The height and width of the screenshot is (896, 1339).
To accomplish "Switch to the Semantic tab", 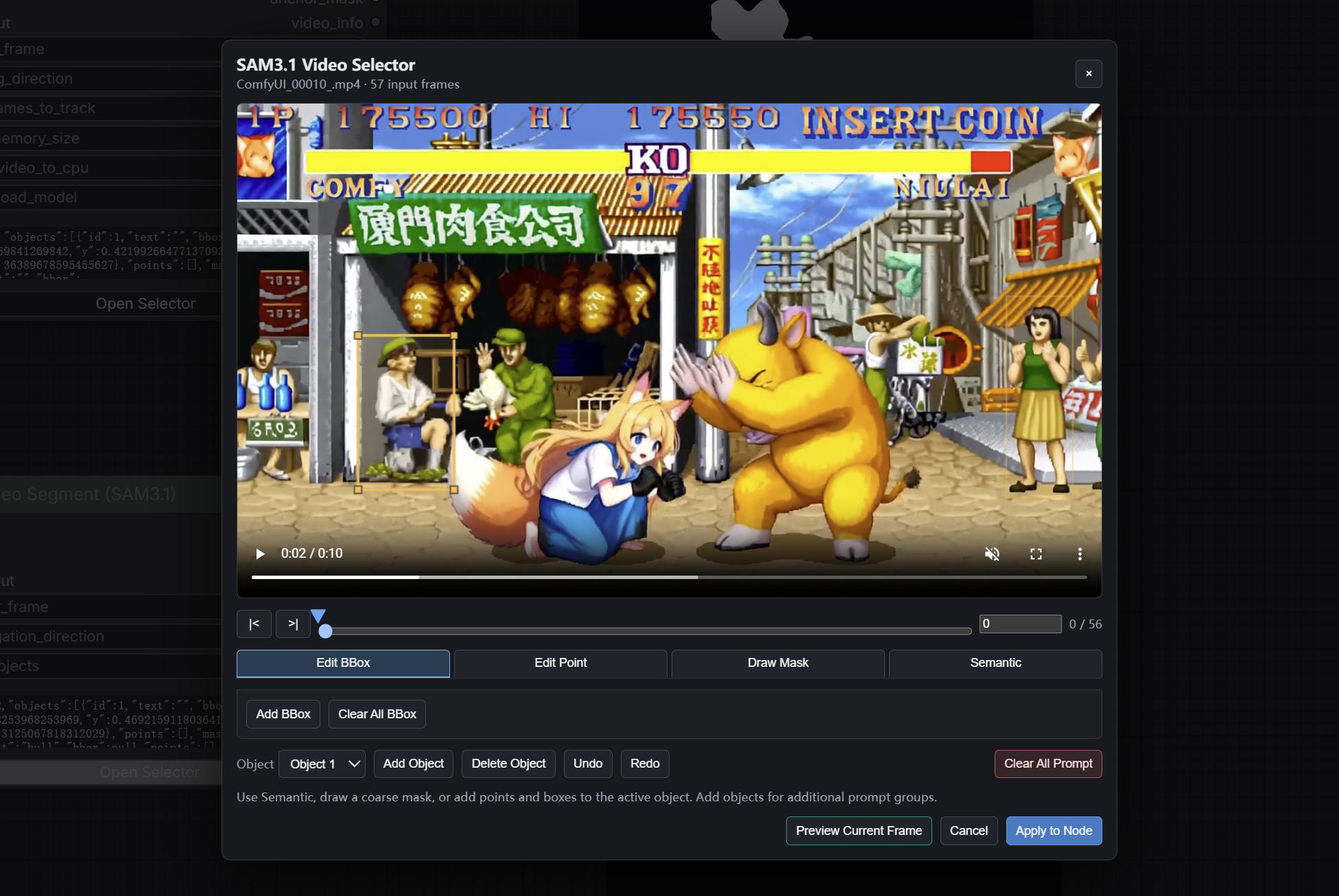I will [995, 663].
